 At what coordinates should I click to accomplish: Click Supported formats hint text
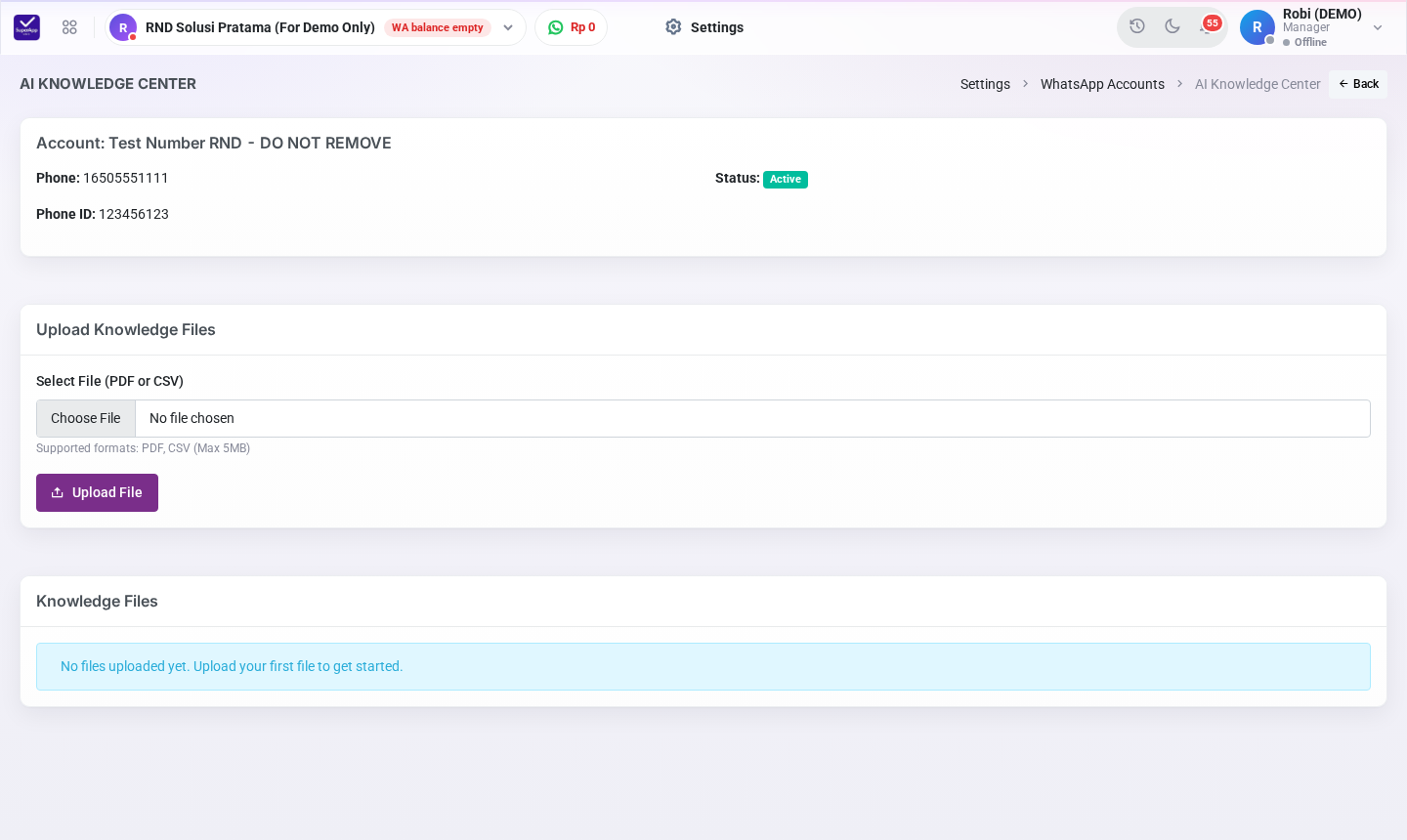pyautogui.click(x=143, y=448)
